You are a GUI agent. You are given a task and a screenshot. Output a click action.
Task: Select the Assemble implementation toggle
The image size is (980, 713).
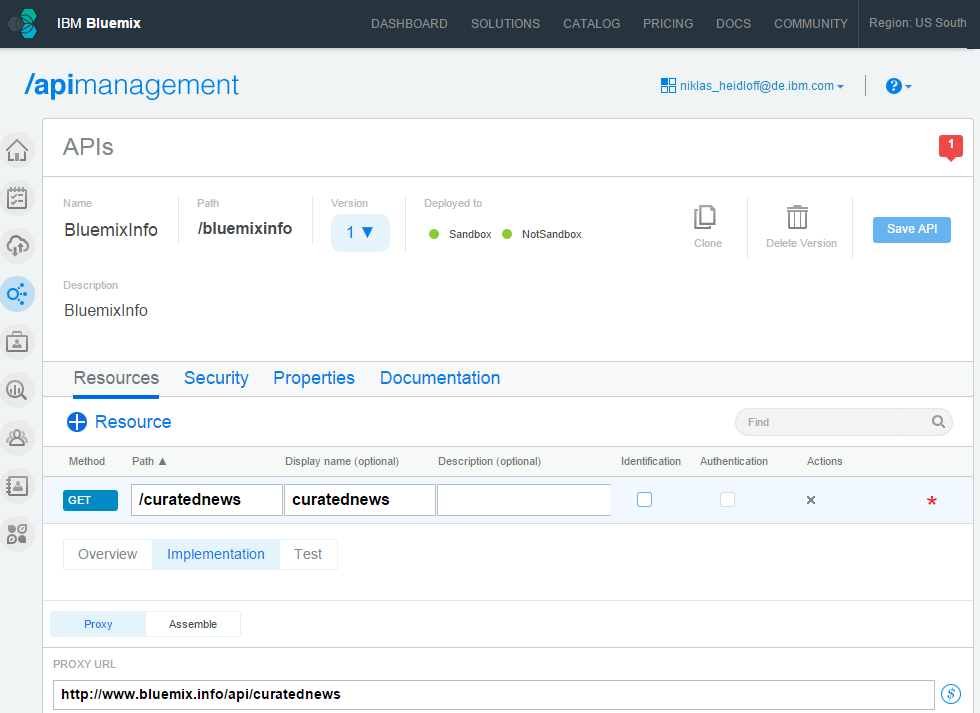(x=193, y=624)
